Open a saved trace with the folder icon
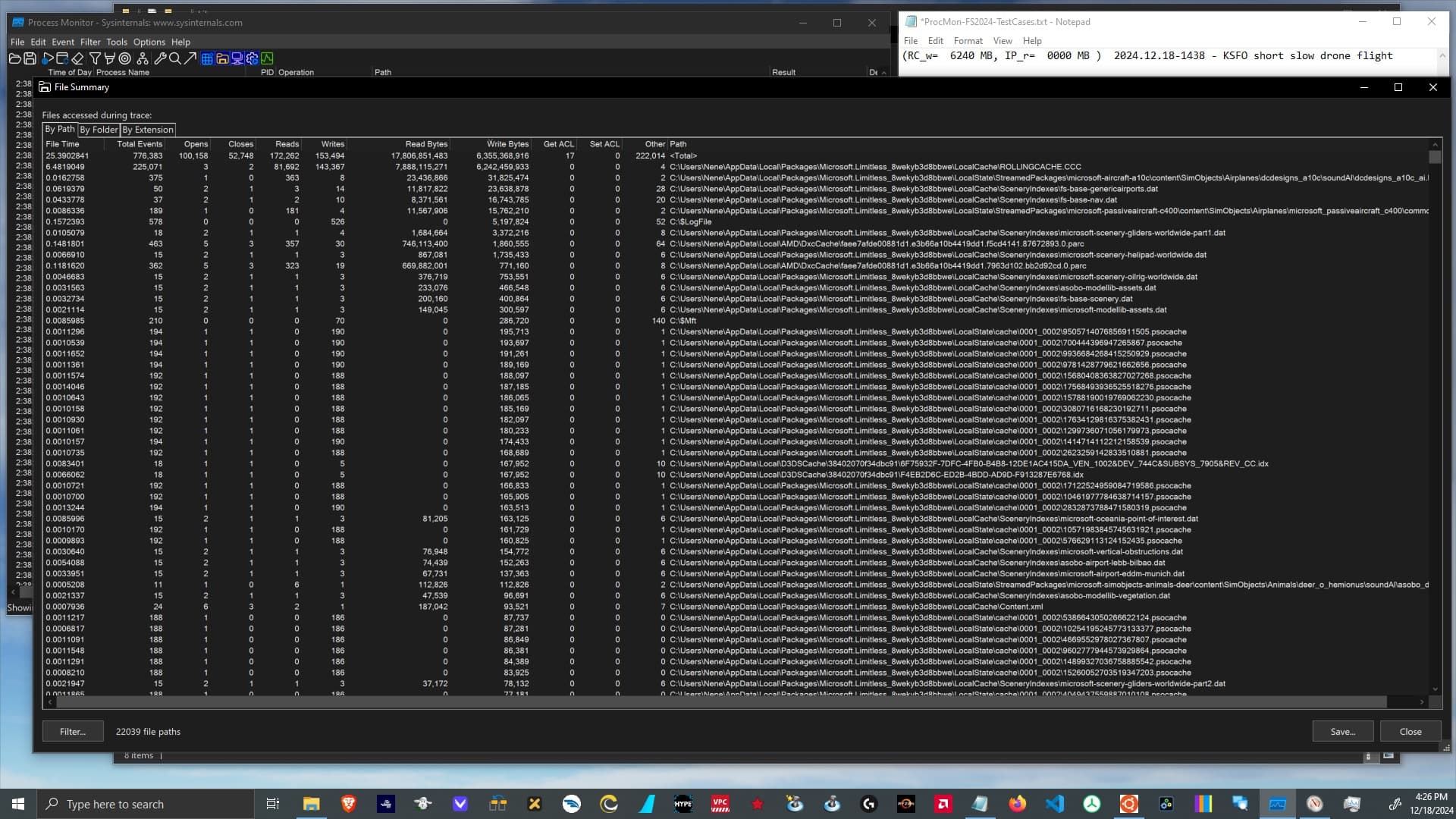This screenshot has width=1456, height=819. (14, 58)
